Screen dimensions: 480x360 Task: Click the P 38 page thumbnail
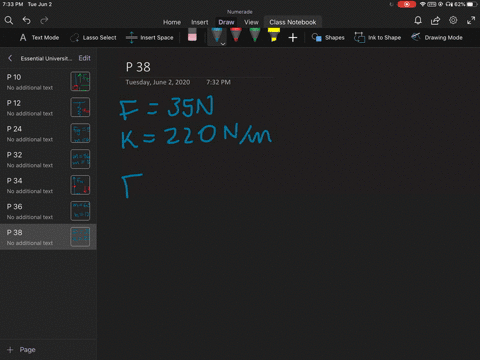click(x=80, y=237)
